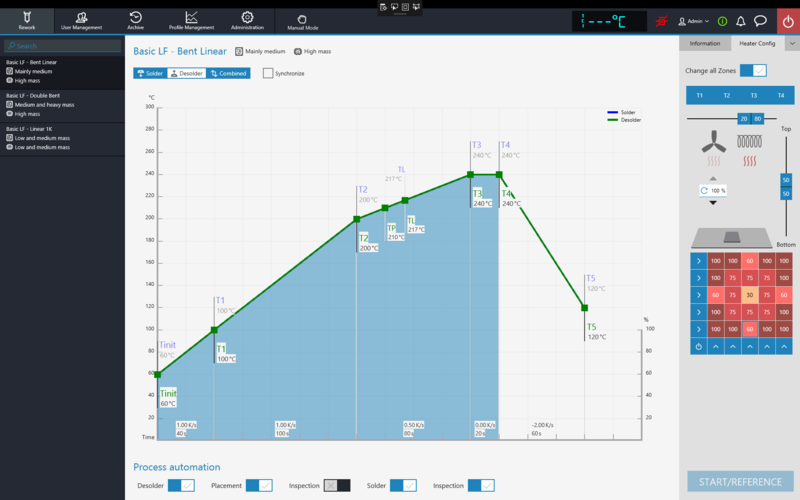
Task: Click the notification bell icon
Action: tap(740, 20)
